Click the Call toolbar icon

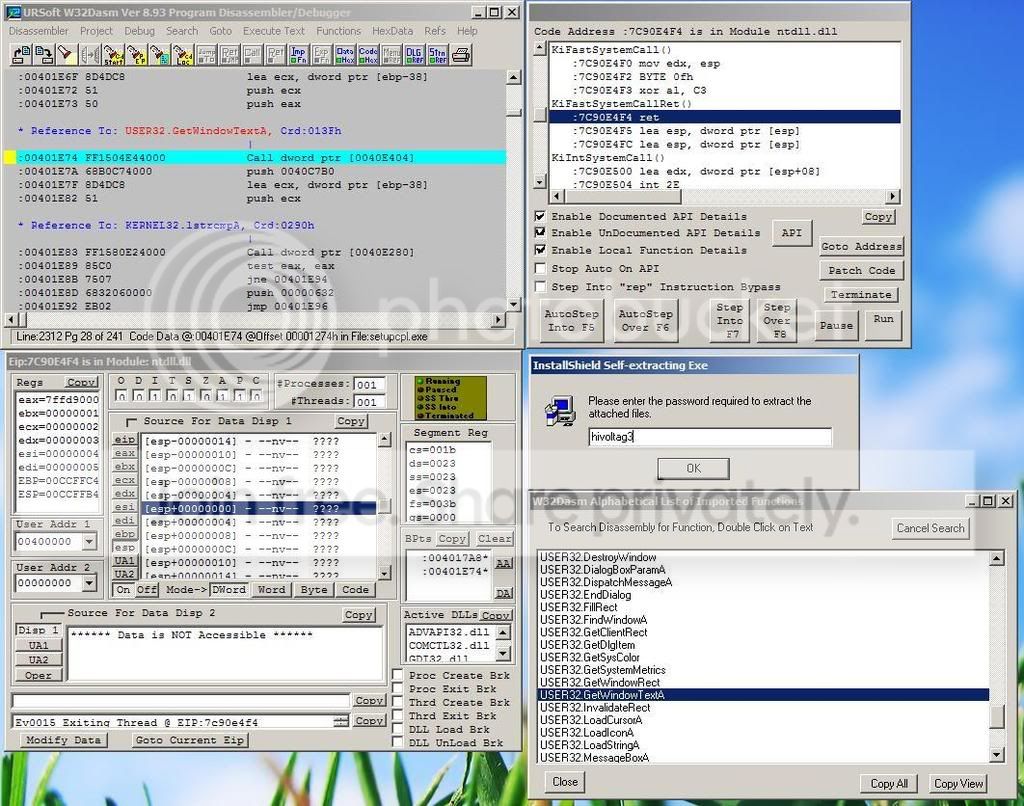click(252, 55)
